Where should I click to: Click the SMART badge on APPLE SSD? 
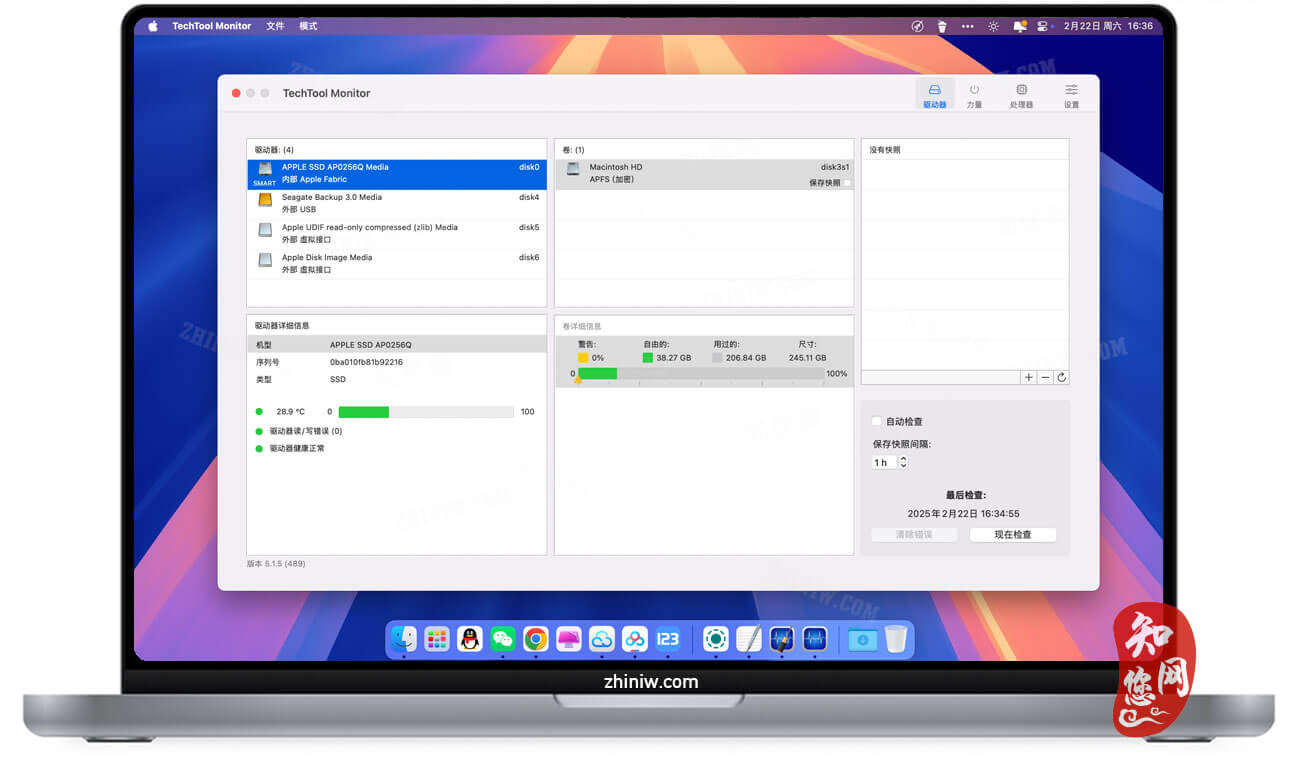click(264, 181)
